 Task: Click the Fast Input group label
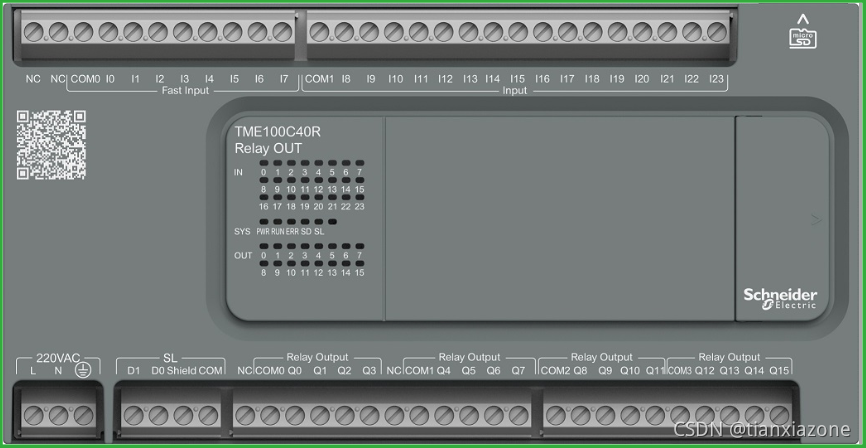pyautogui.click(x=185, y=91)
